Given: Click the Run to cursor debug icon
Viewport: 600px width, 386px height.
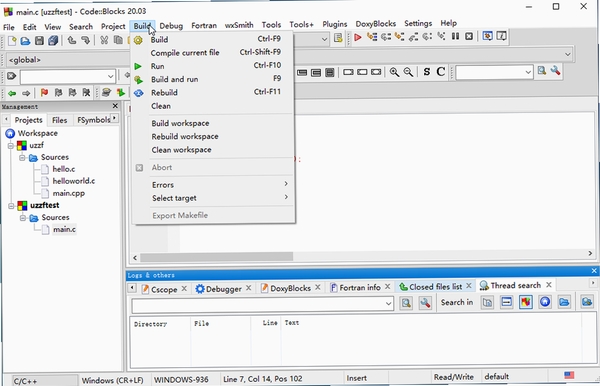Looking at the screenshot, I should (372, 37).
